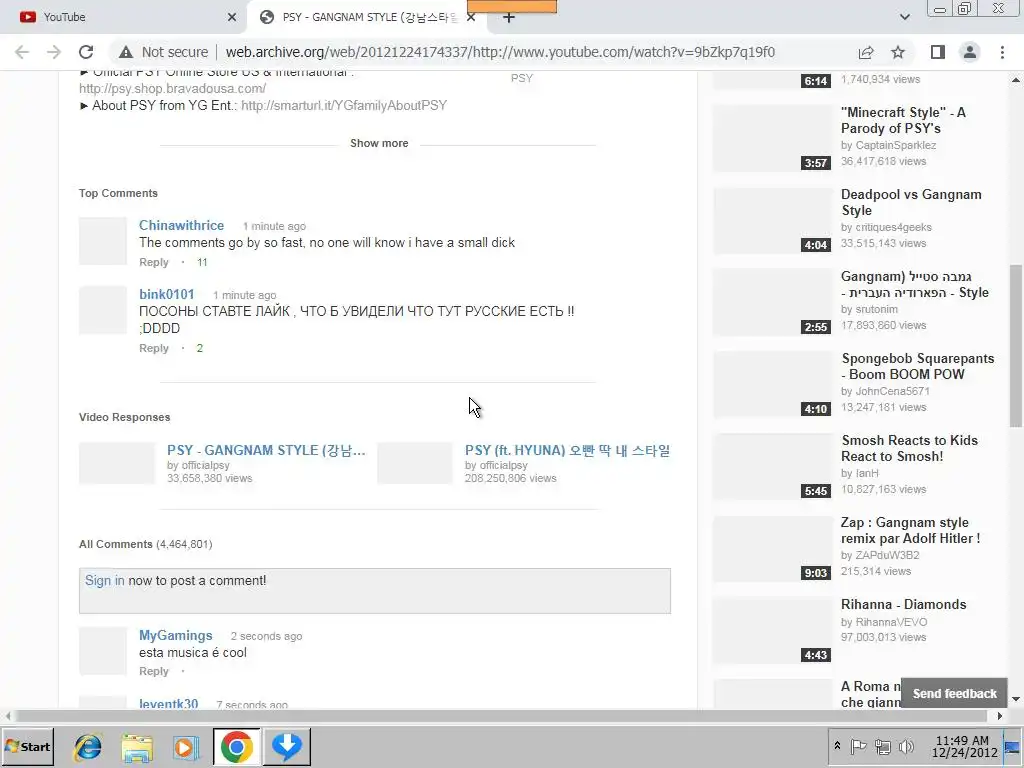Close the PSY Gangnam Style tab
Viewport: 1024px width, 768px height.
point(471,17)
